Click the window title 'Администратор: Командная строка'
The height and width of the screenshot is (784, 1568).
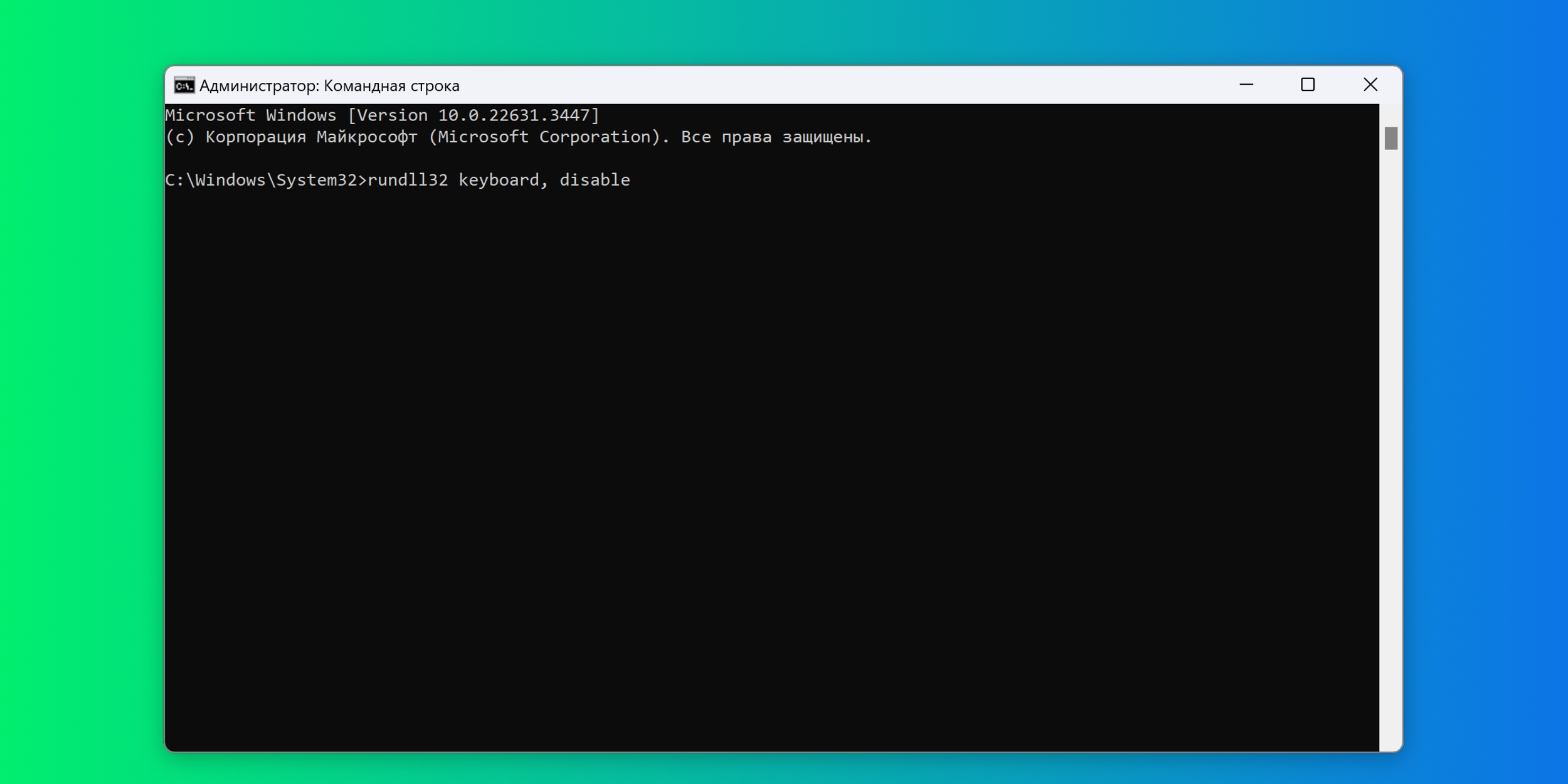pos(329,86)
